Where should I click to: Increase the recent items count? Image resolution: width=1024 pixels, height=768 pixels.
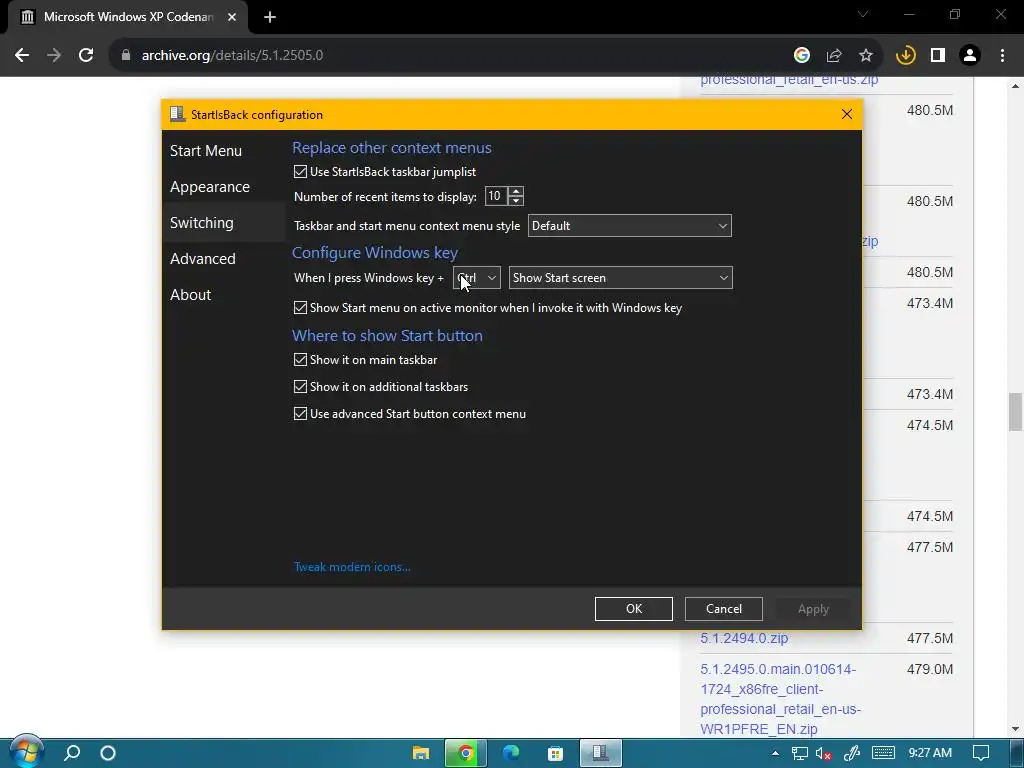click(516, 191)
